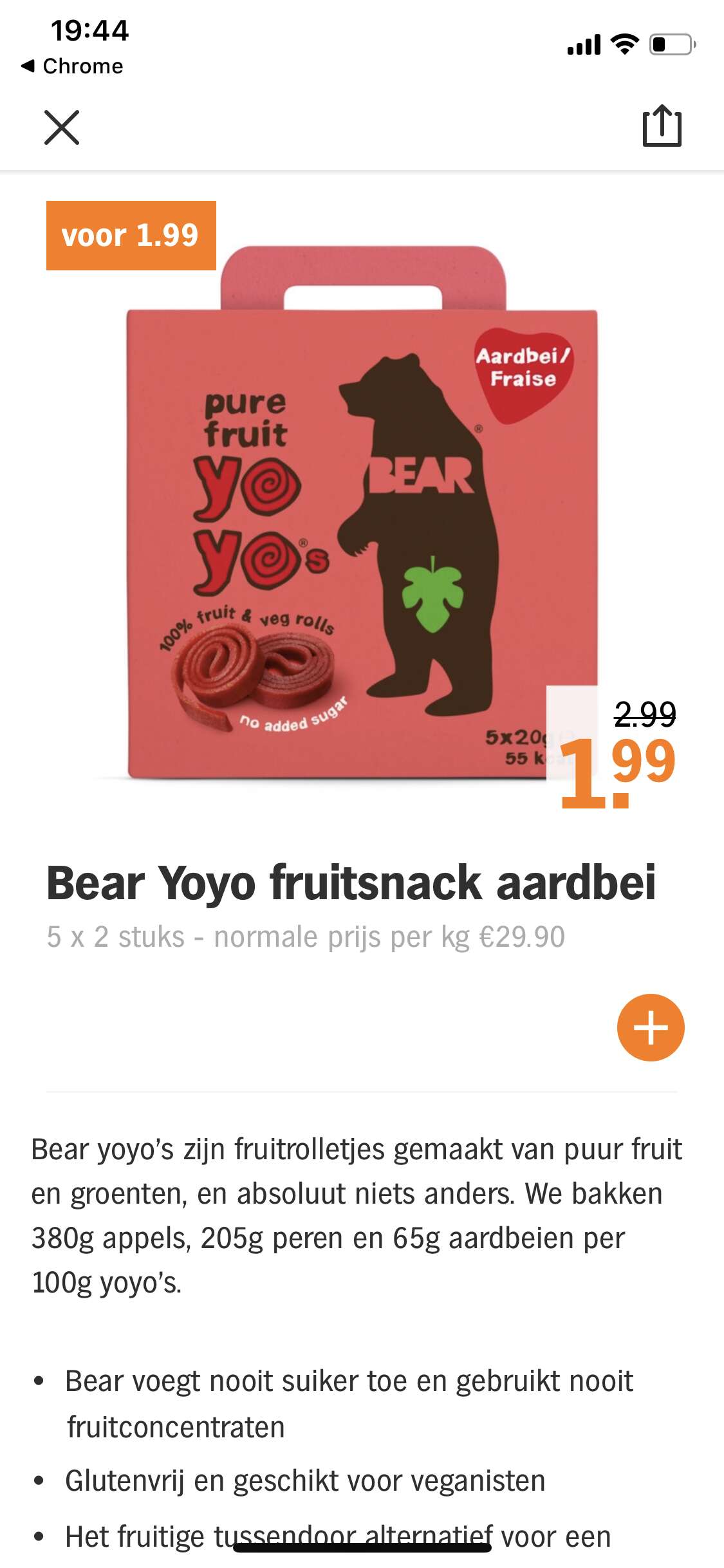Tap 'Glutenvrij en geschikt voor veganisten' bullet
This screenshot has height=1568, width=724.
click(305, 1480)
